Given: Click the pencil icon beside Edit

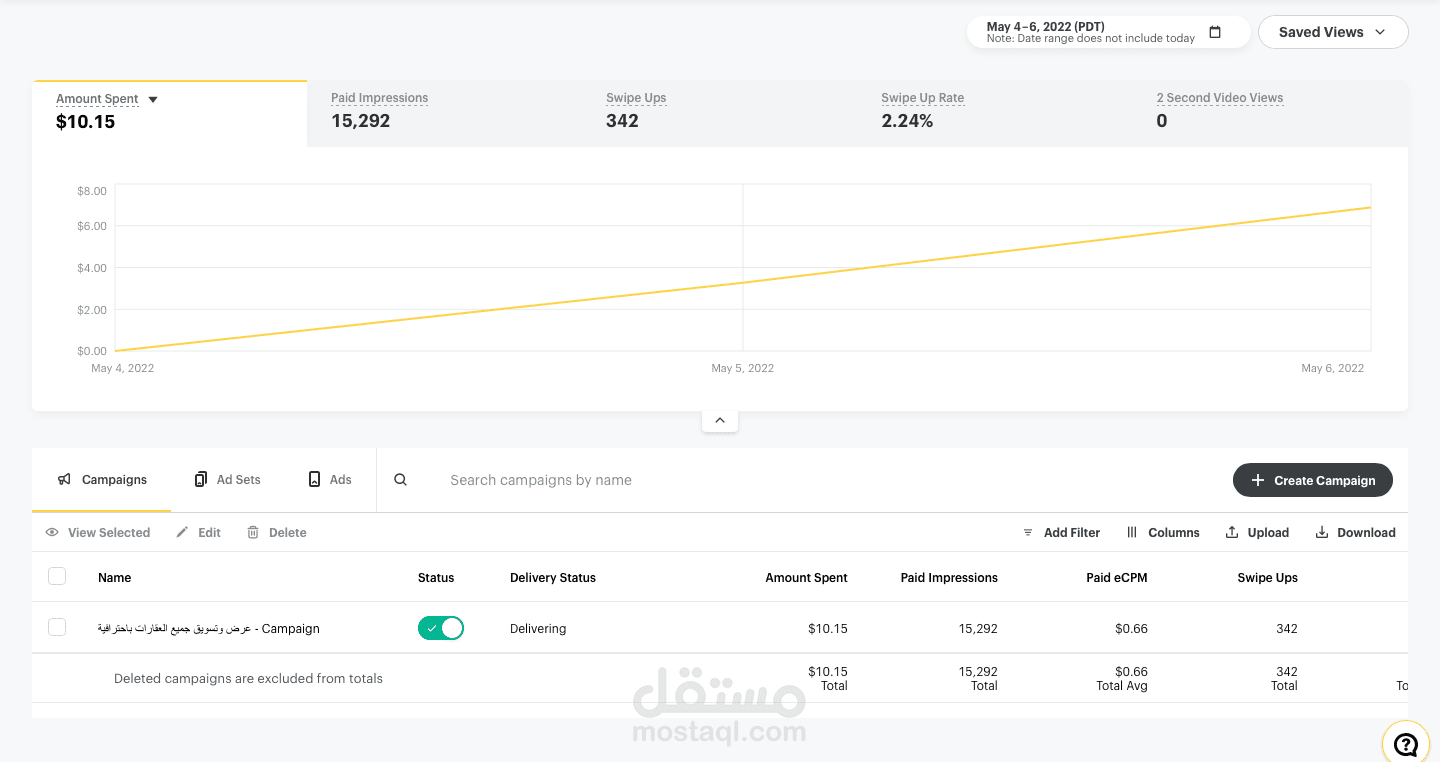Looking at the screenshot, I should [182, 533].
